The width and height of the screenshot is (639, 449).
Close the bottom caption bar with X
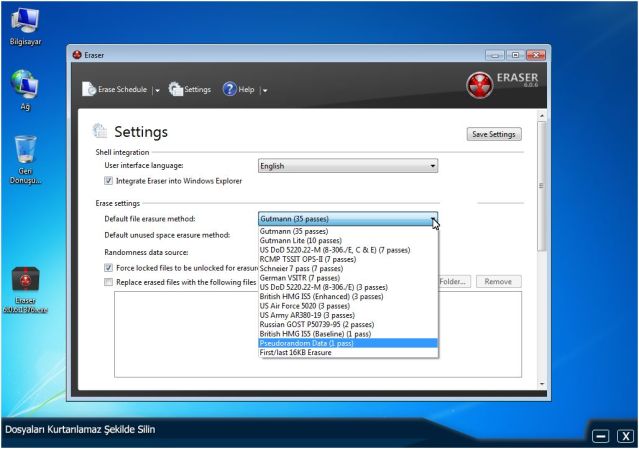coord(625,436)
